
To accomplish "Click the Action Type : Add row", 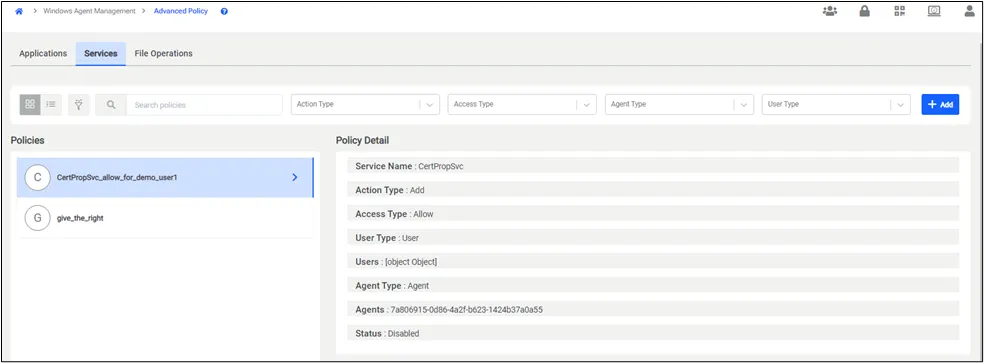I will pos(653,190).
